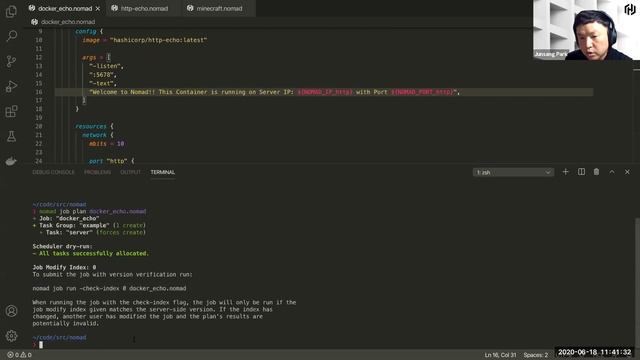
Task: Click the ":5678", argument line
Action: [x=103, y=75]
